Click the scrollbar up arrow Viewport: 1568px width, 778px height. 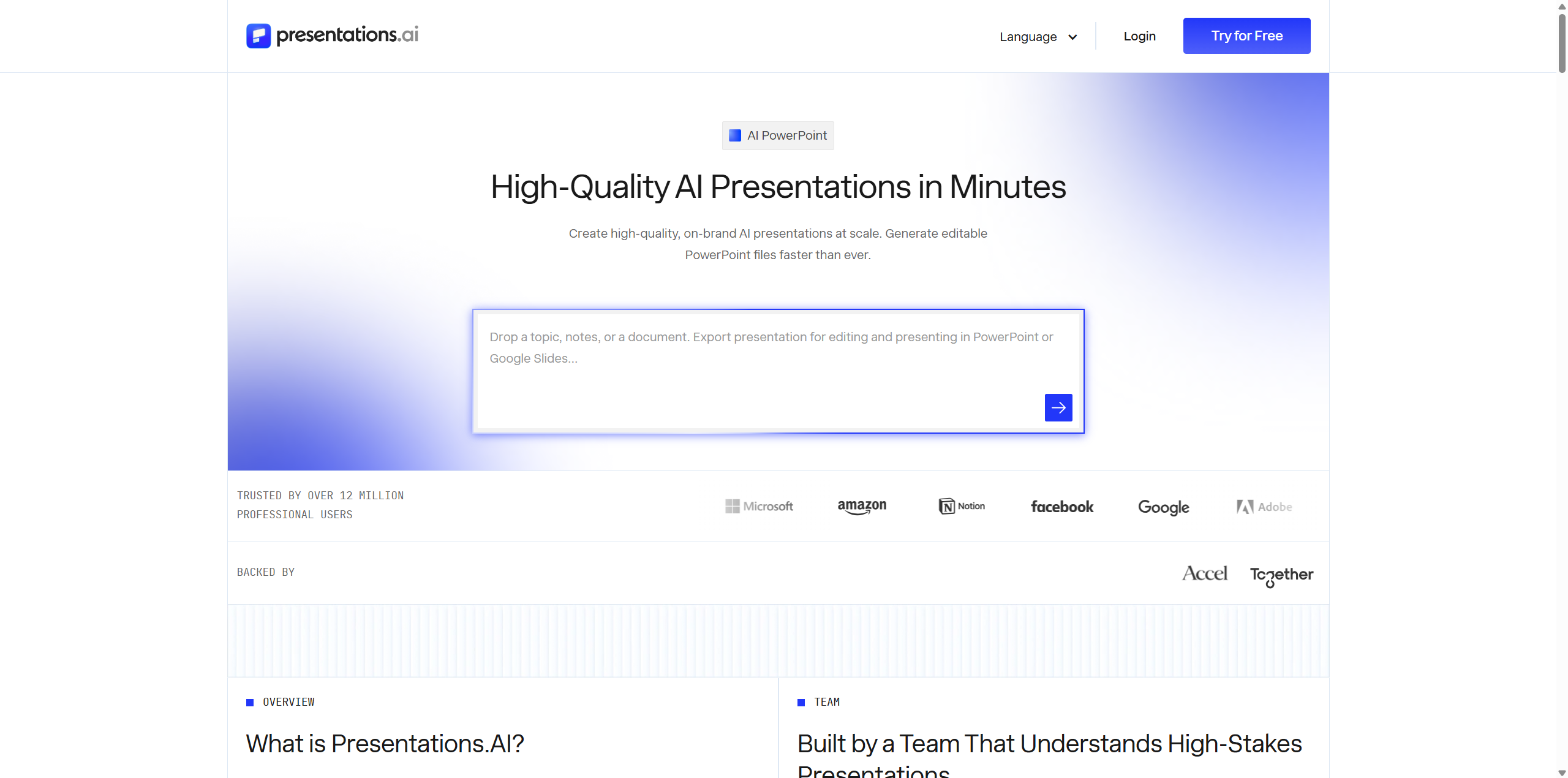click(x=1562, y=6)
